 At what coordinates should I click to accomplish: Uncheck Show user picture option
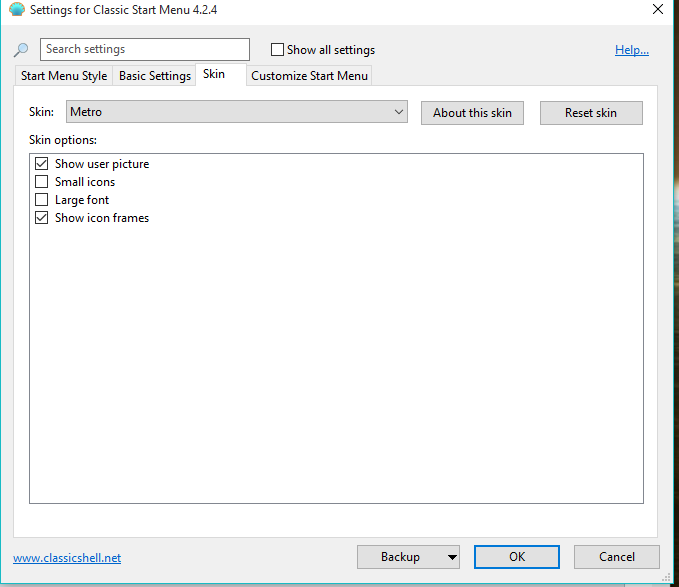point(42,164)
